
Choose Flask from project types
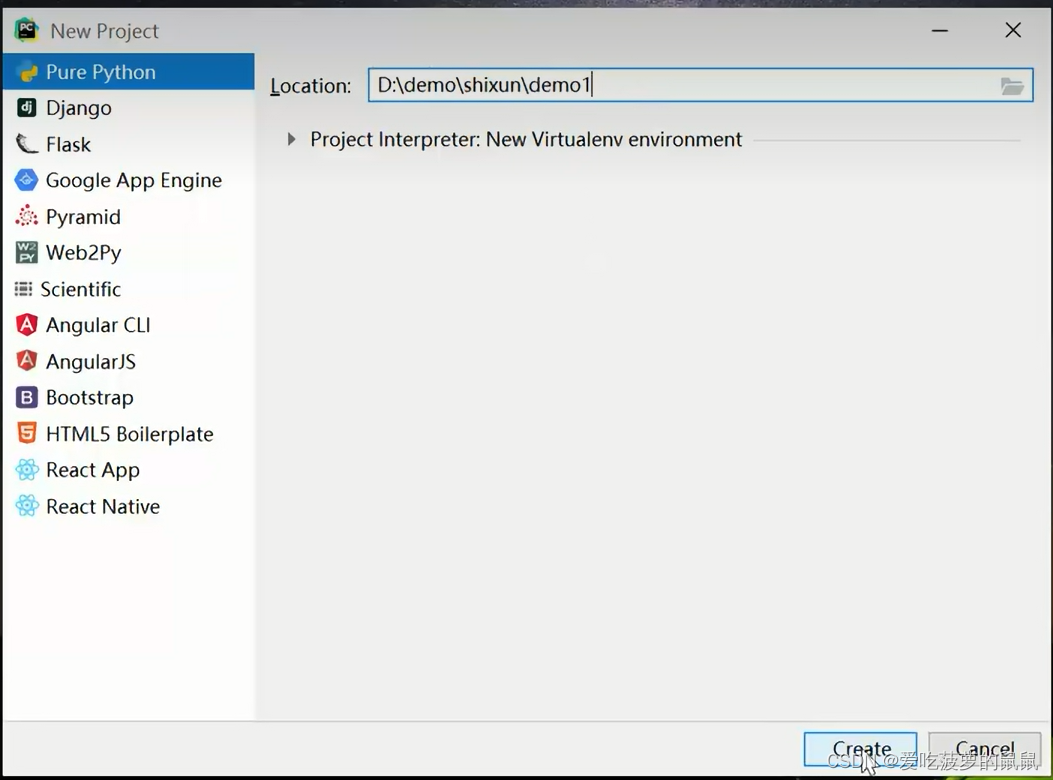(128, 144)
